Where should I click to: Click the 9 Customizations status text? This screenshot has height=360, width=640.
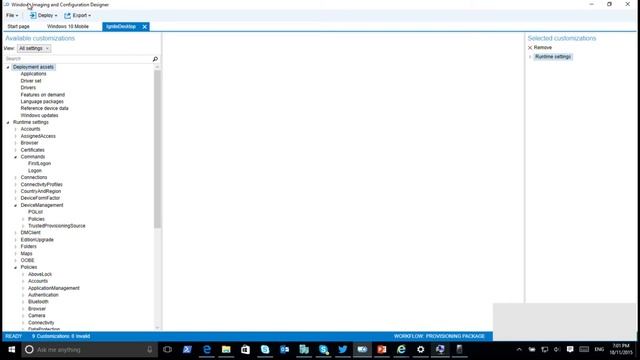(x=61, y=336)
